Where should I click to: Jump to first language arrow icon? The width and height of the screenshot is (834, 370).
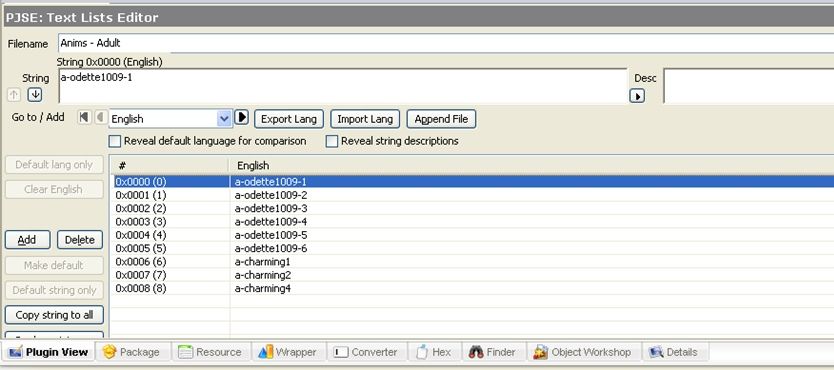(x=84, y=117)
